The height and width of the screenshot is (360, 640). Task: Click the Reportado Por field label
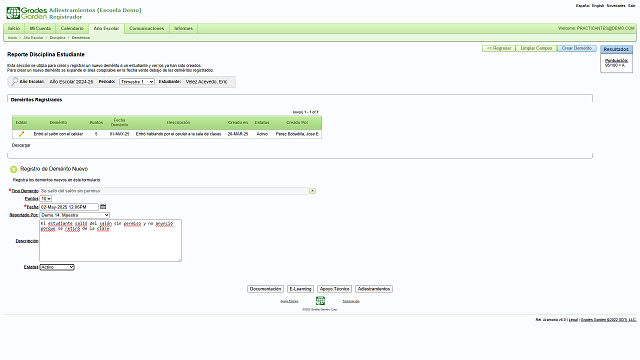[x=24, y=215]
